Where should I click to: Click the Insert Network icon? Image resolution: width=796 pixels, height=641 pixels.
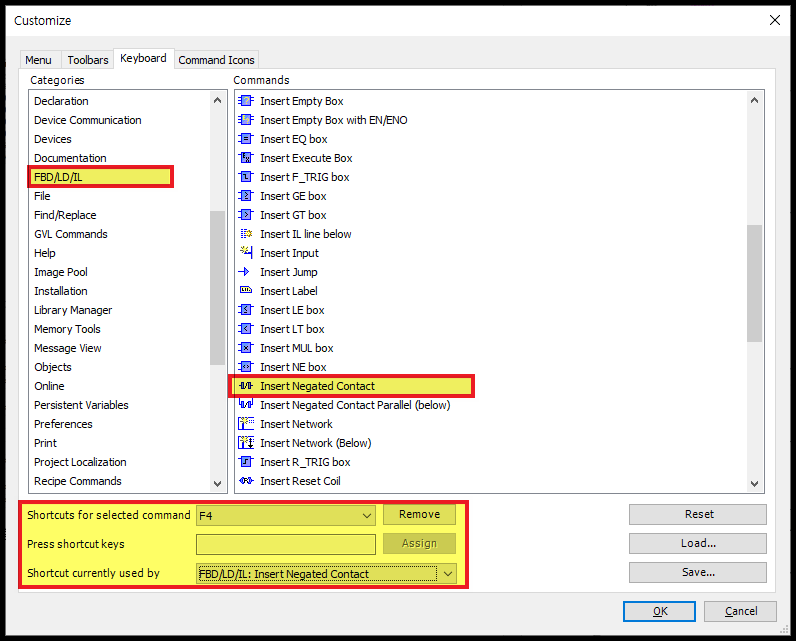pyautogui.click(x=246, y=423)
